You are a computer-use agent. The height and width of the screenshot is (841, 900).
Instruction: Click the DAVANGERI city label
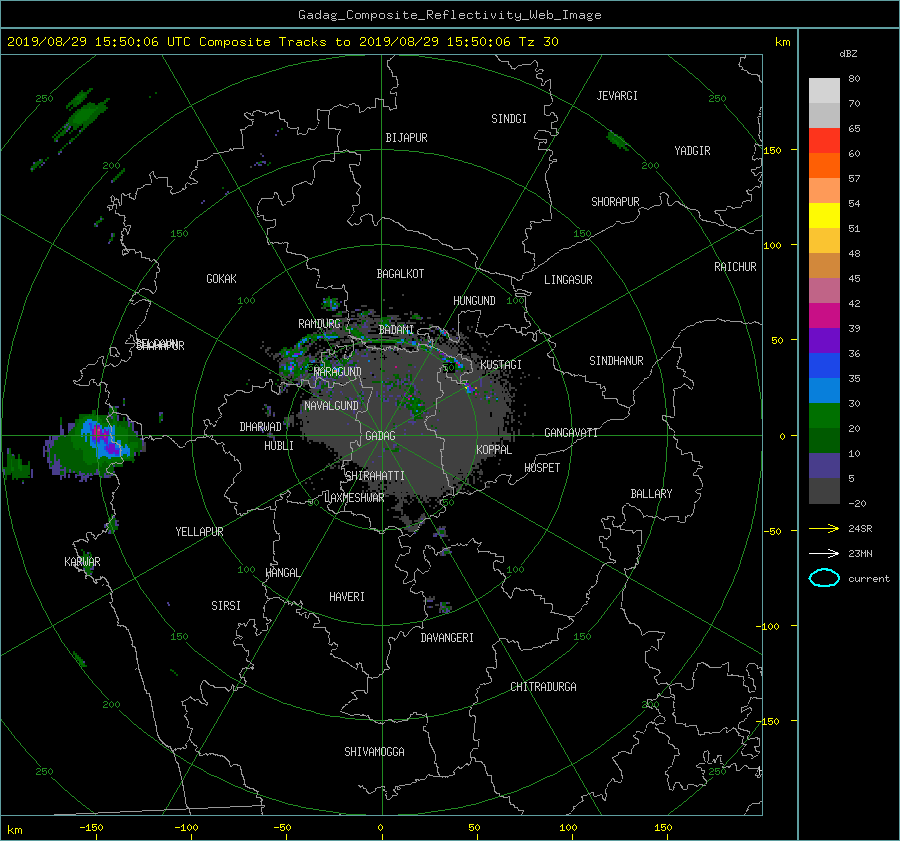tap(447, 638)
